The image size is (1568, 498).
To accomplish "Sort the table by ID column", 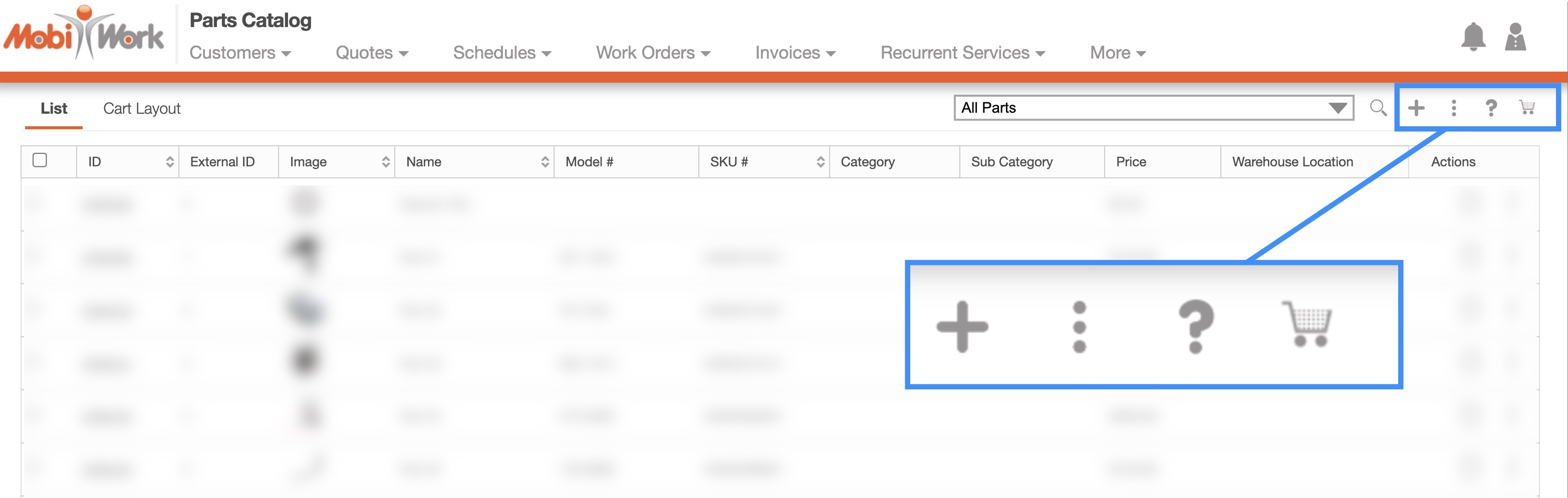I will 170,162.
